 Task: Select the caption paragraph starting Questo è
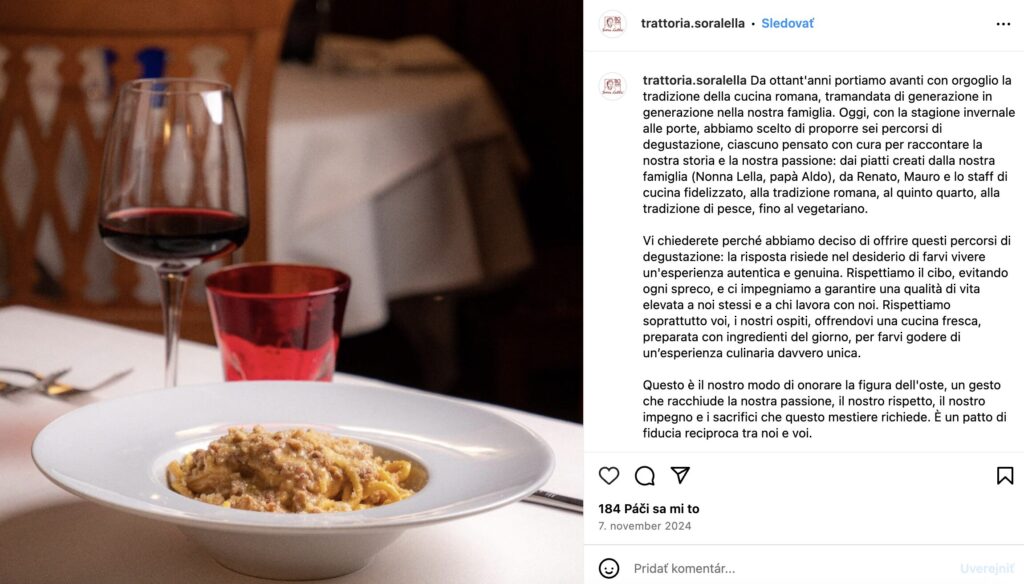[824, 409]
